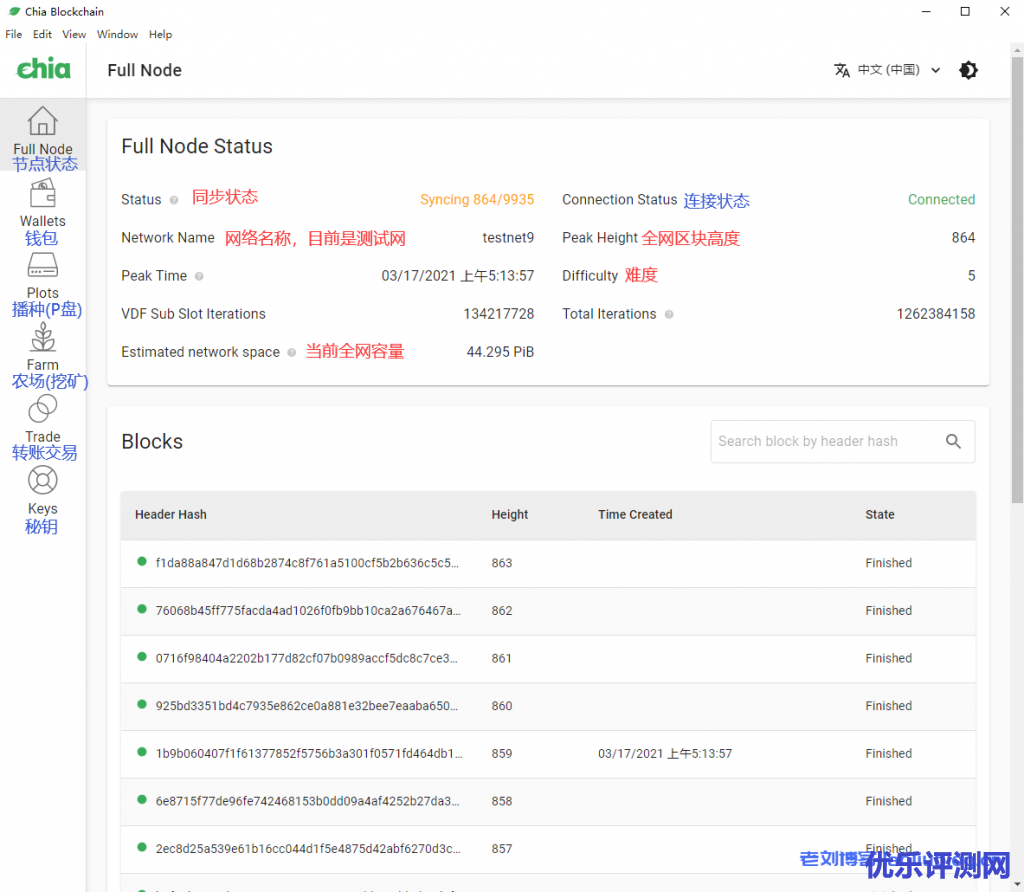Click the State column header

click(x=880, y=515)
